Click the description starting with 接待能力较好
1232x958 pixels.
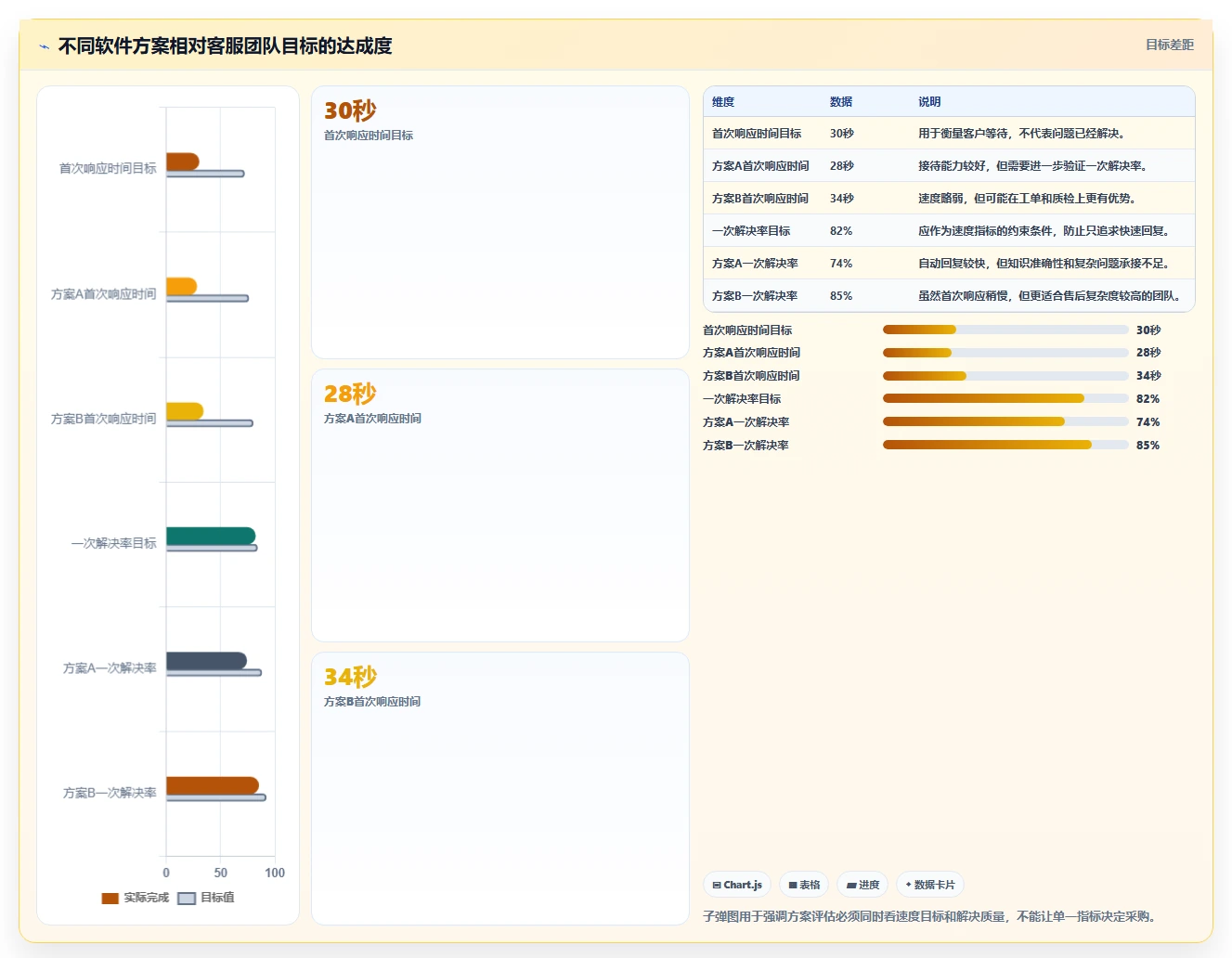click(x=1035, y=166)
